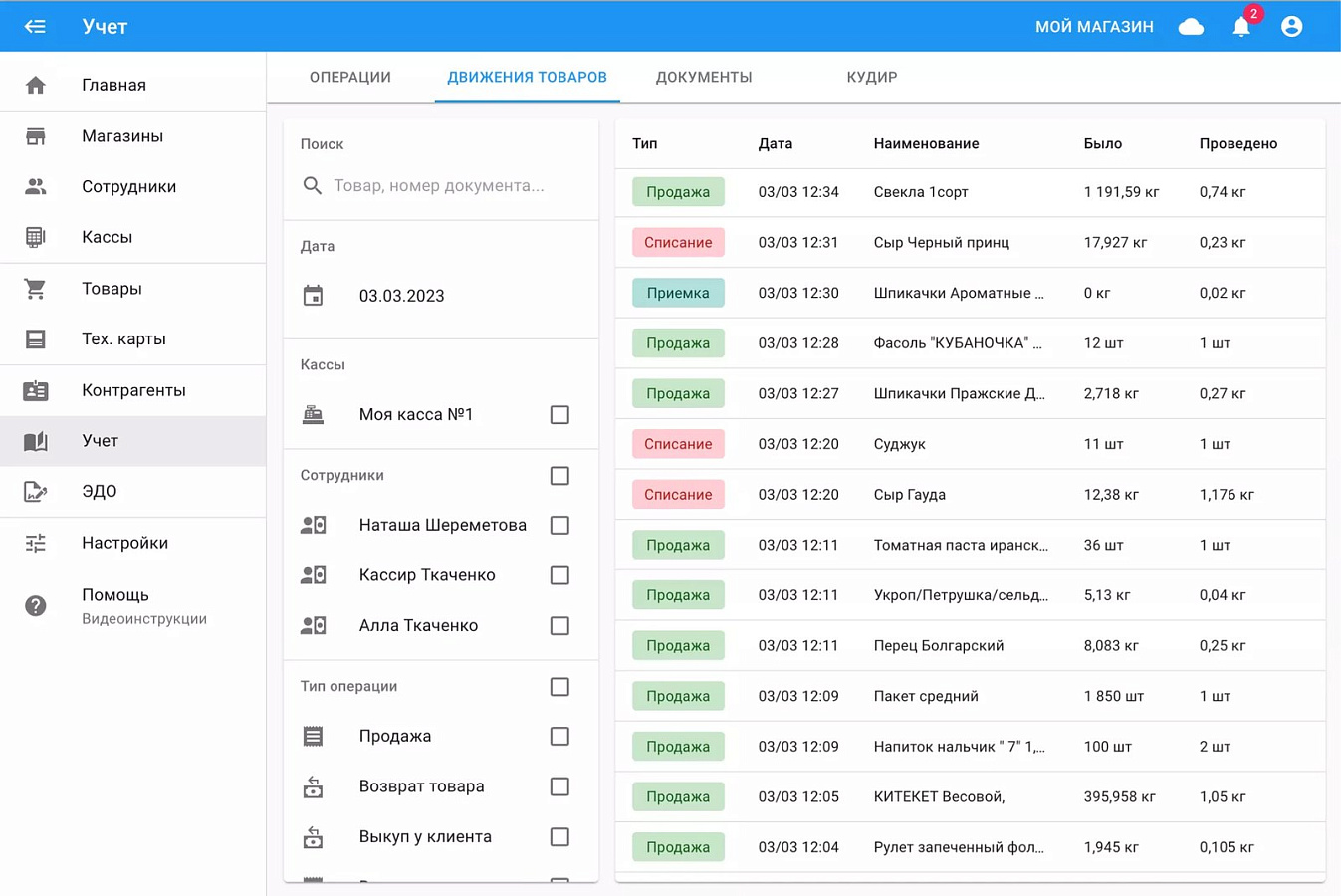Check Кассир Ткаченко filter
Image resolution: width=1341 pixels, height=896 pixels.
(559, 575)
